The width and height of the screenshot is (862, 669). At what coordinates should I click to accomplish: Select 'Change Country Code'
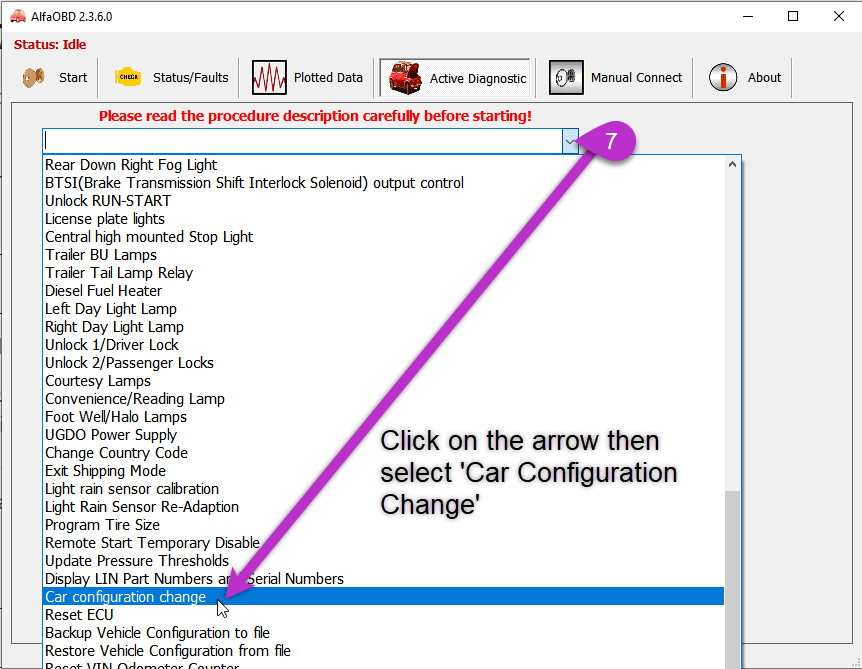(383, 453)
